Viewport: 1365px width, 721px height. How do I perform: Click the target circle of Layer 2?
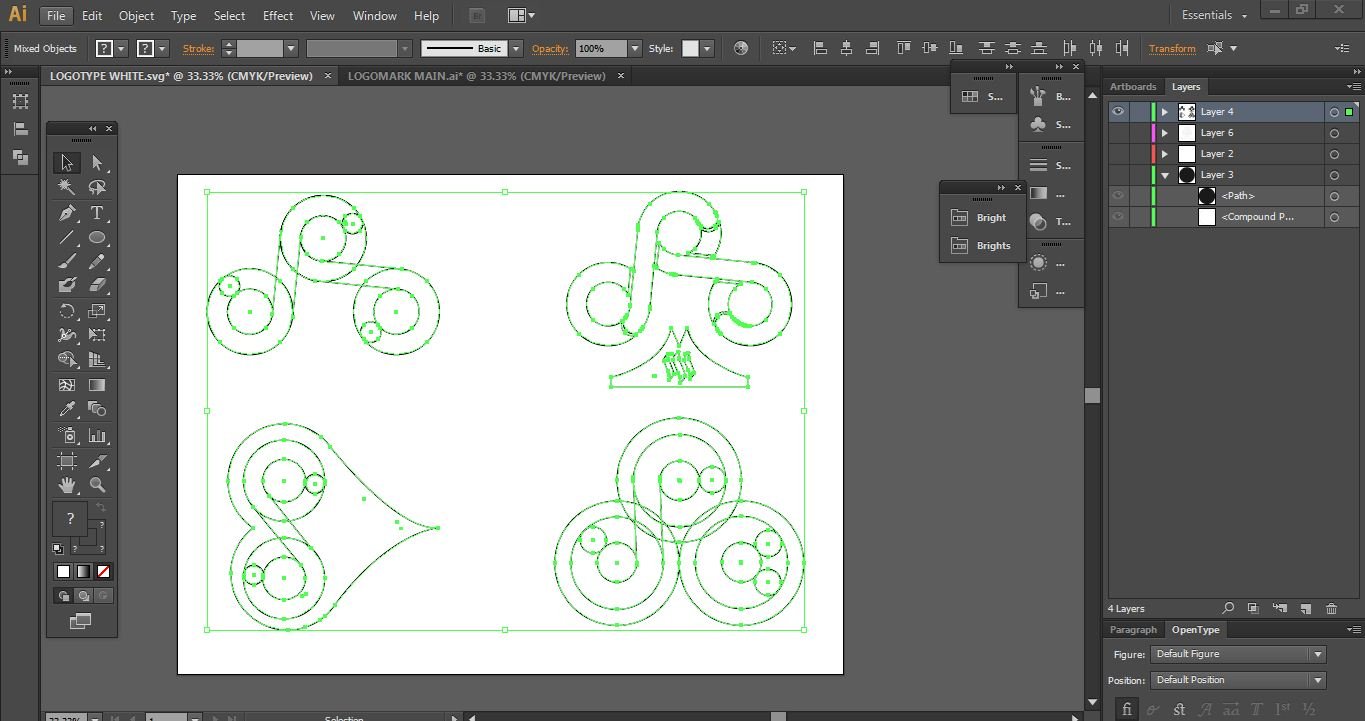pyautogui.click(x=1334, y=154)
